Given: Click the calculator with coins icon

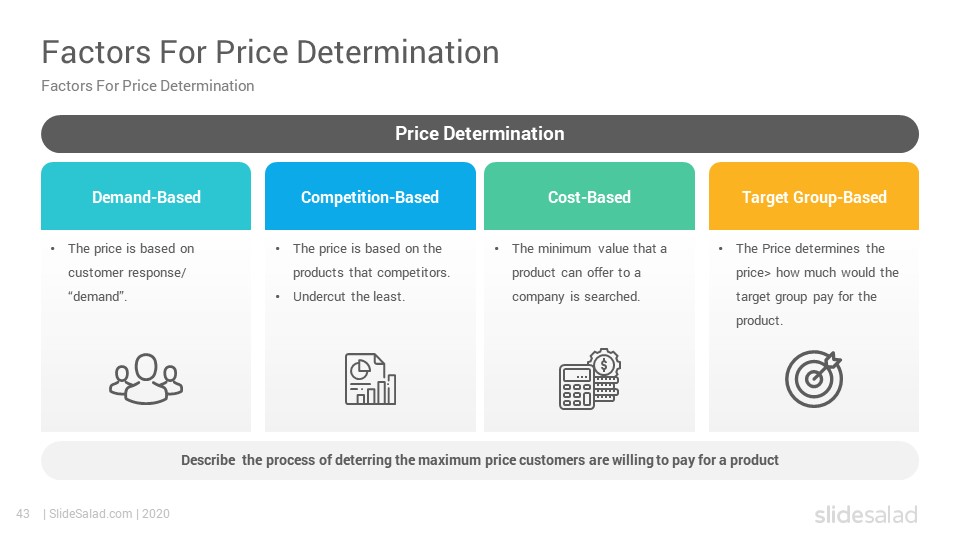Looking at the screenshot, I should pos(590,379).
